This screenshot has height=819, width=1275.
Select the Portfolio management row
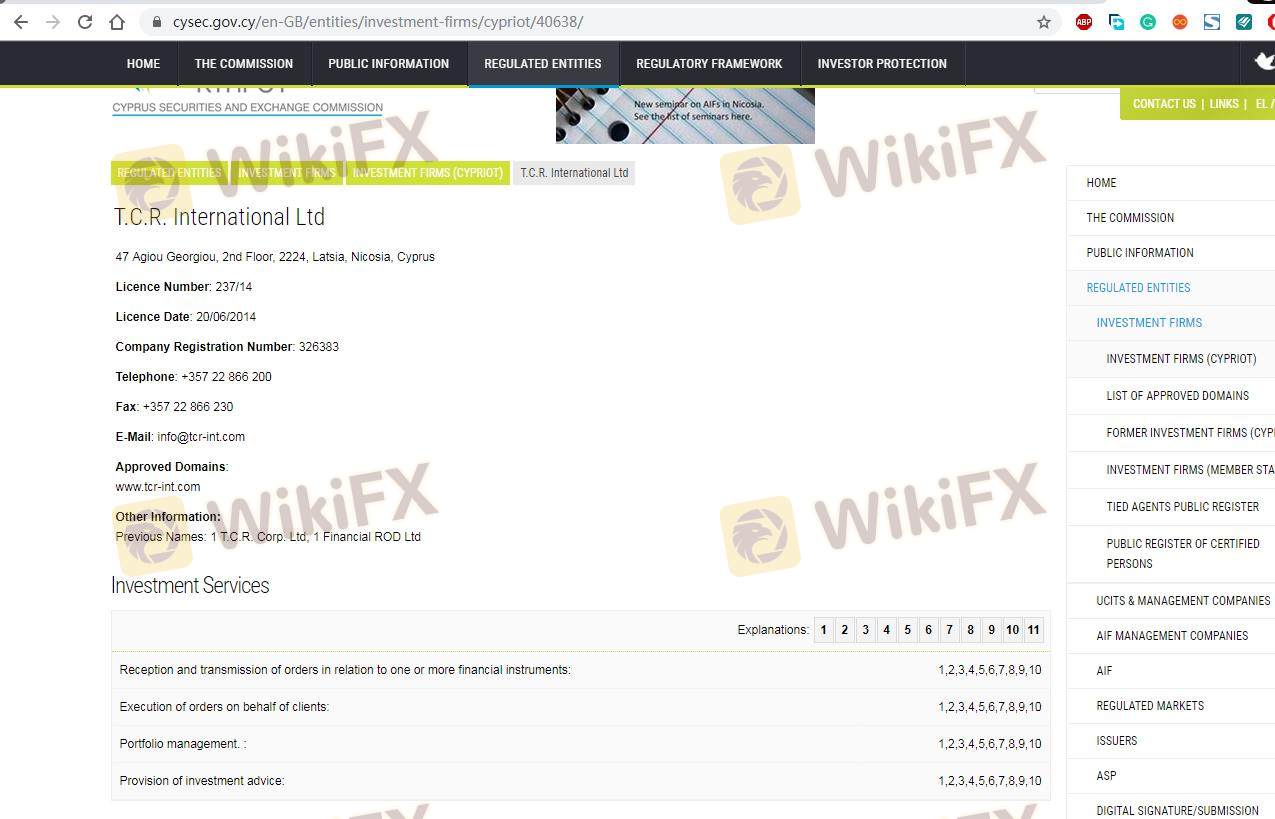[x=581, y=744]
